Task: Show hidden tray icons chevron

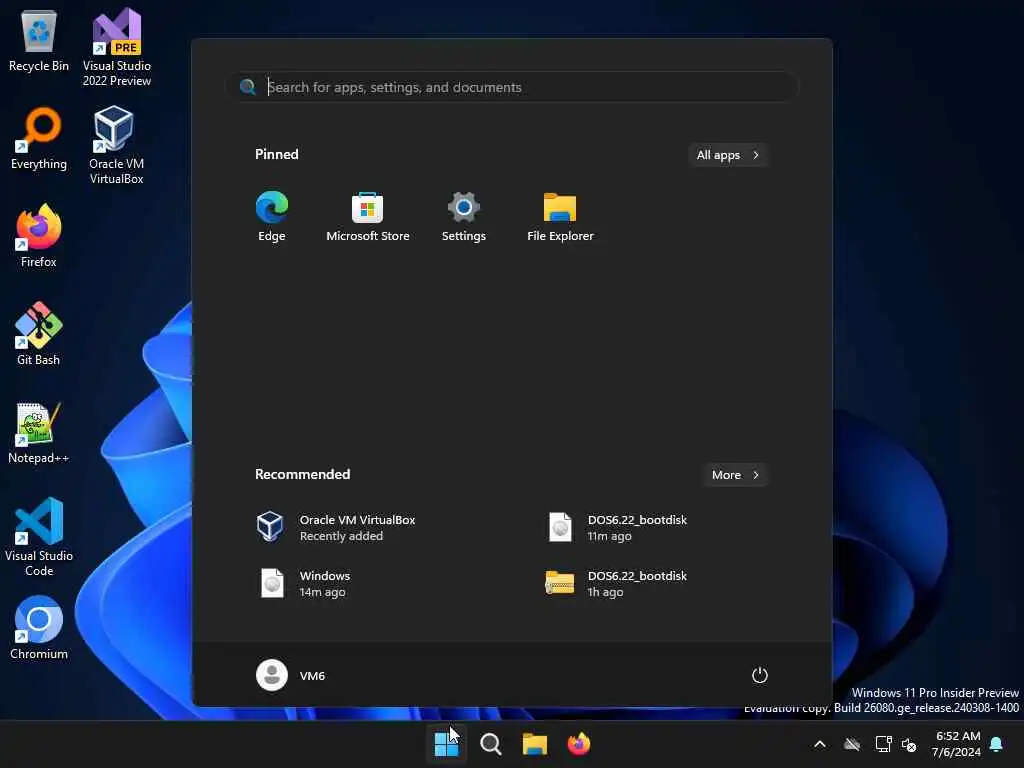Action: 820,744
